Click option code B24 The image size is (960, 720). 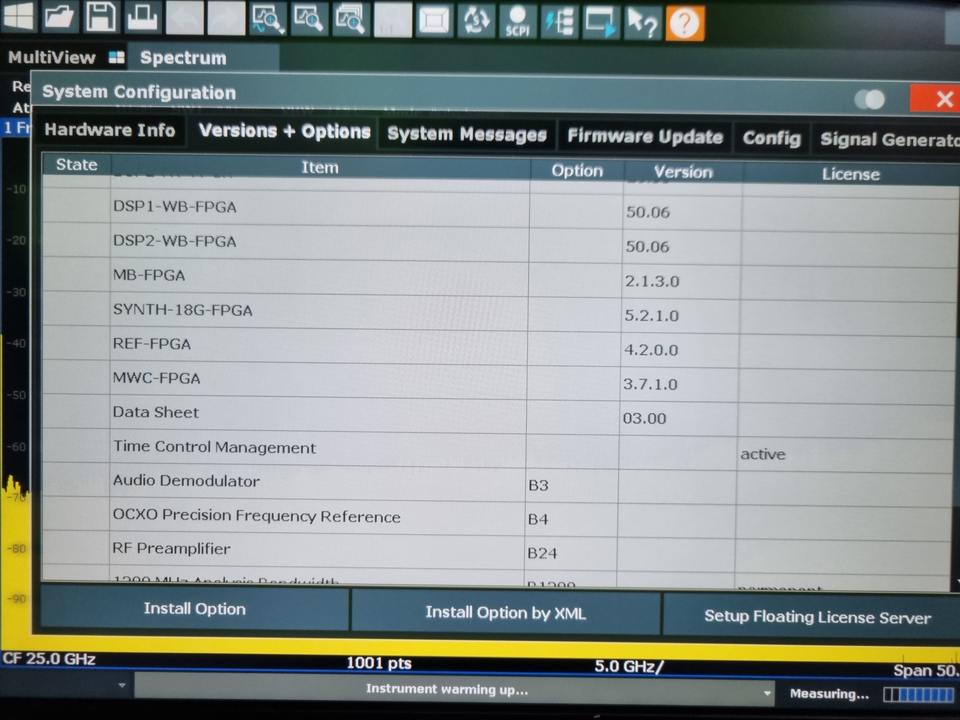pyautogui.click(x=542, y=553)
